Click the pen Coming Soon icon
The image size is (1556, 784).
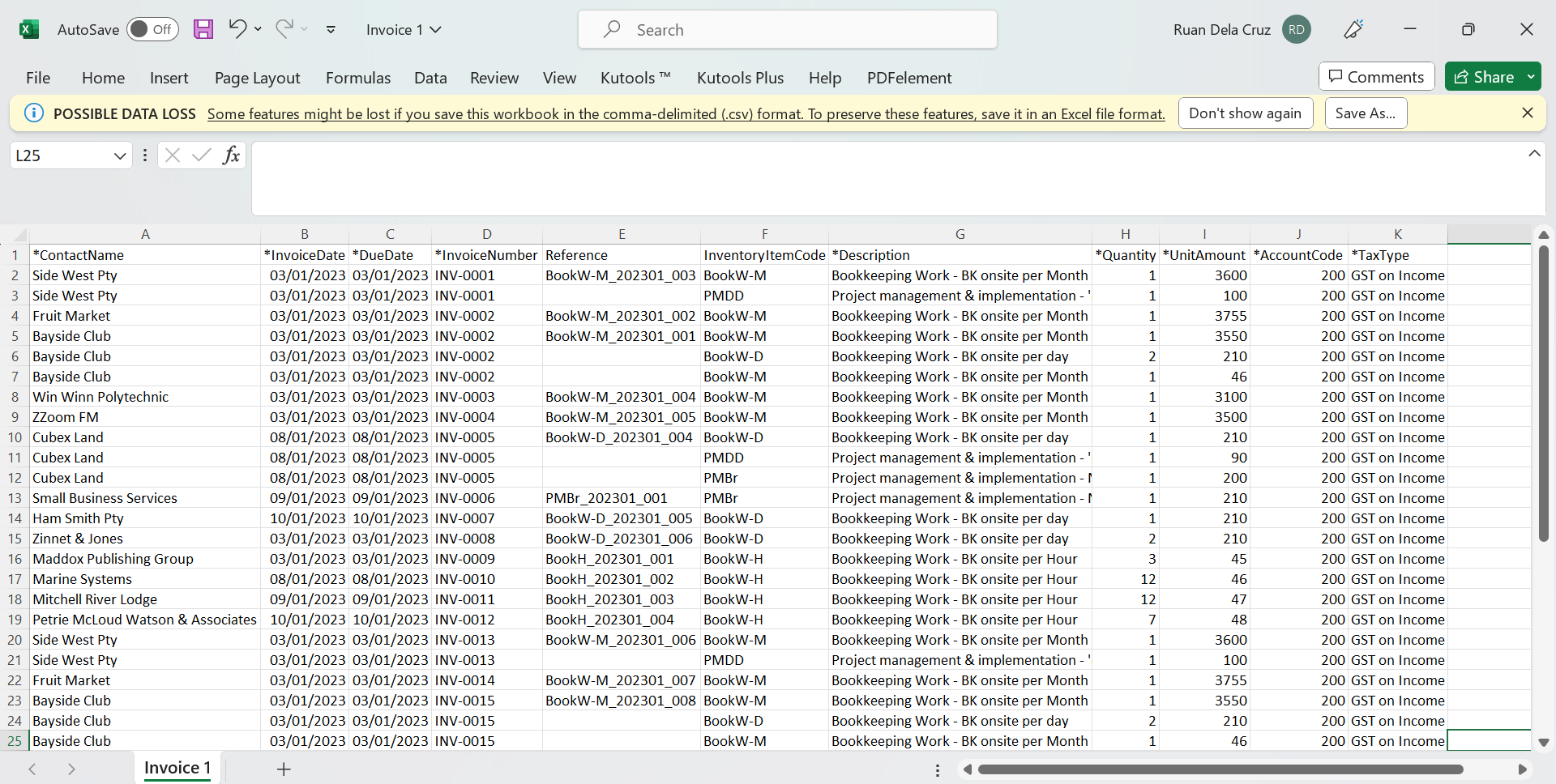(x=1353, y=30)
